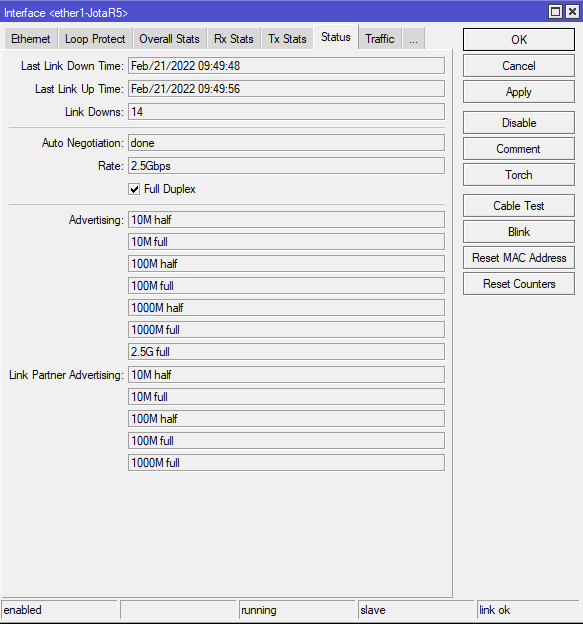The image size is (583, 624).
Task: Add a Comment to the interface
Action: click(519, 149)
